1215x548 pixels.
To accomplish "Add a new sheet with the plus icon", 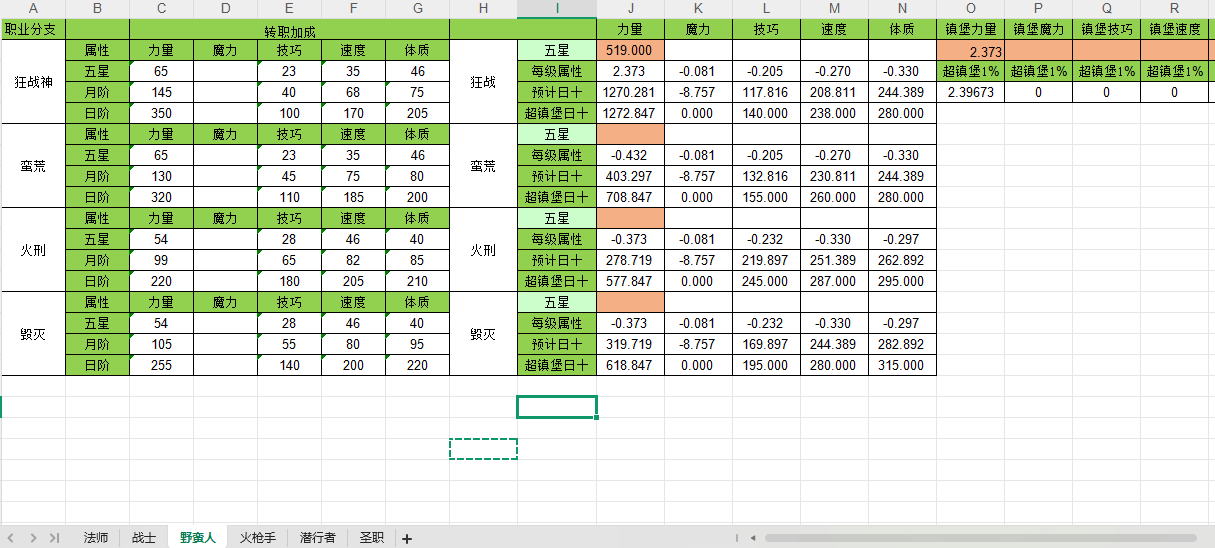I will click(x=406, y=538).
